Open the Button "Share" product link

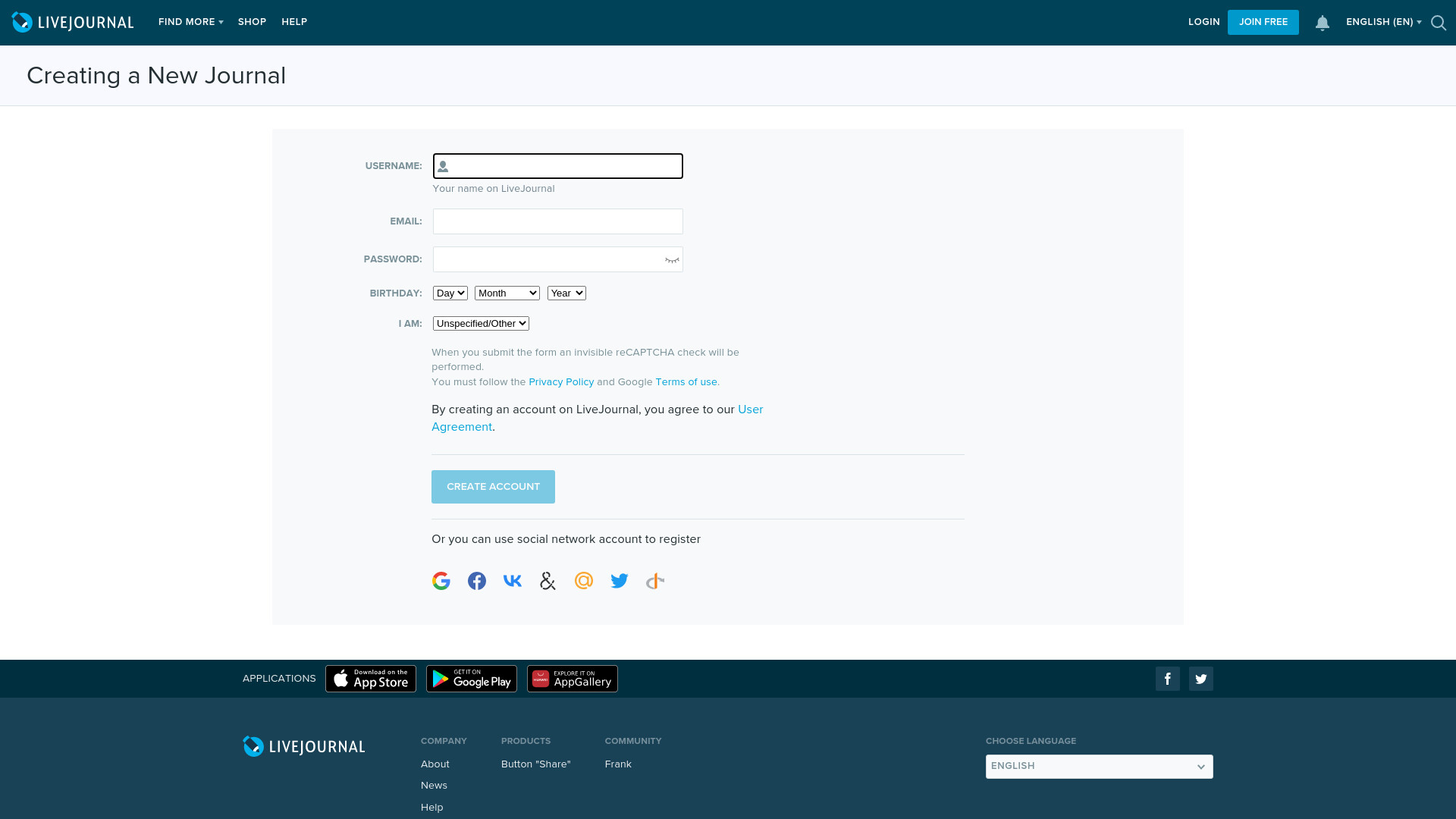tap(536, 764)
